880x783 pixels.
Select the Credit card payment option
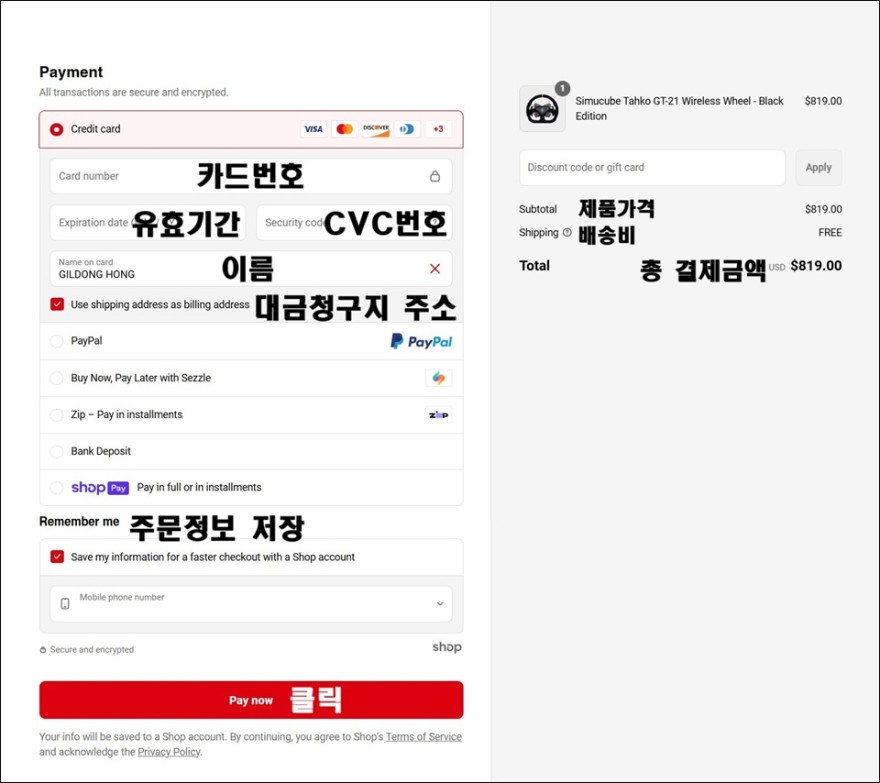pos(57,129)
